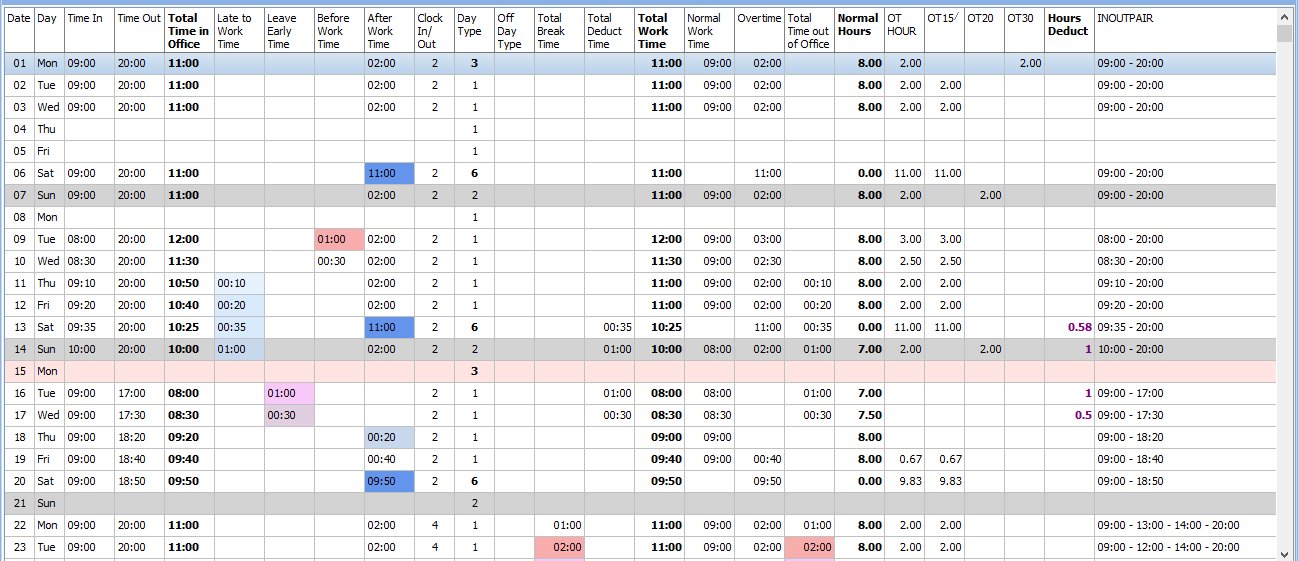Click the scrollbar down arrow
The image size is (1299, 561).
[1286, 553]
